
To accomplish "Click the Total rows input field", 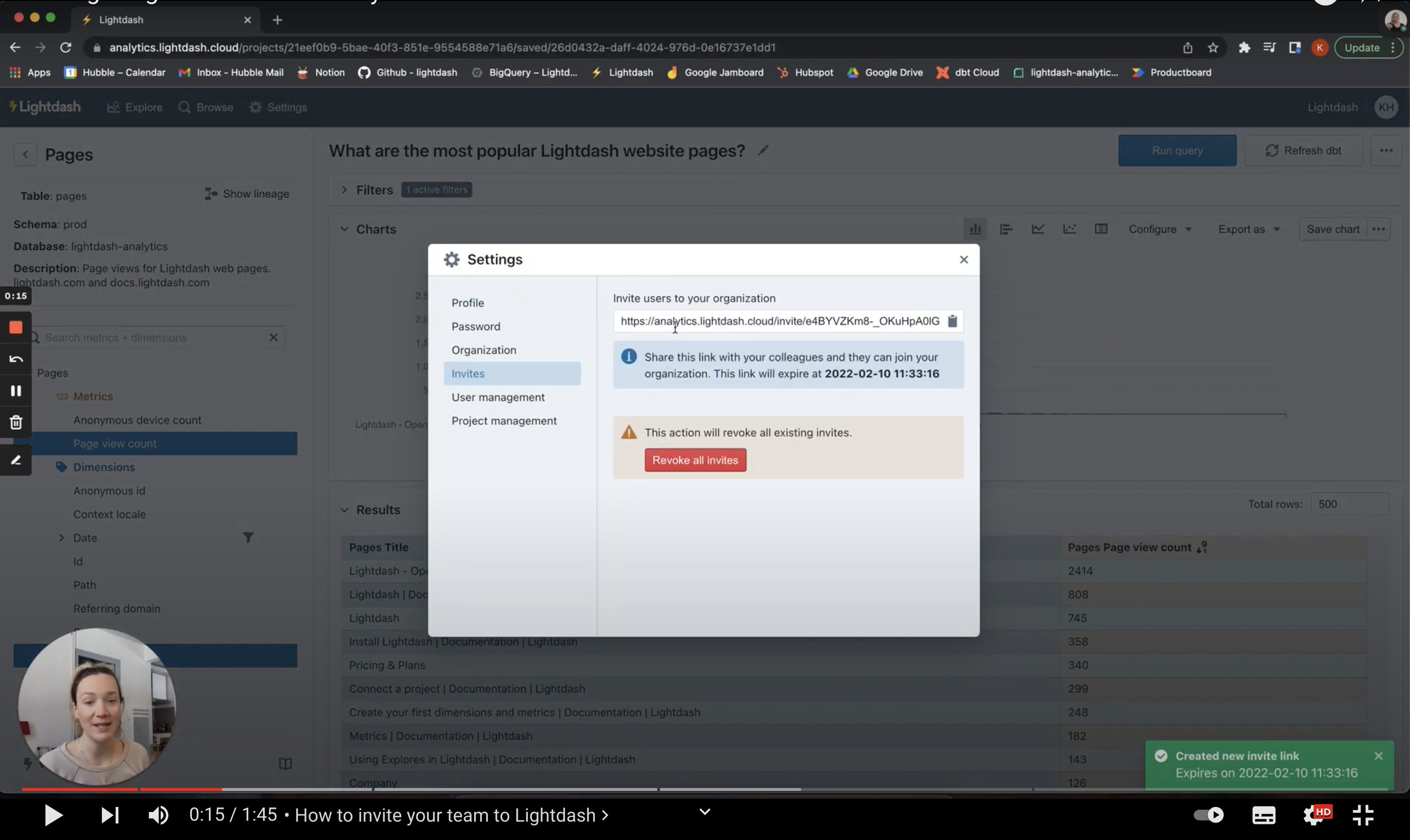I will pos(1349,504).
